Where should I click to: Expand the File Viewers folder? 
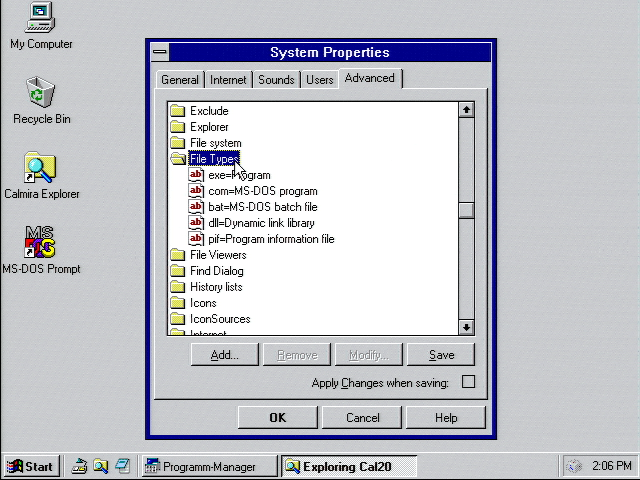179,255
